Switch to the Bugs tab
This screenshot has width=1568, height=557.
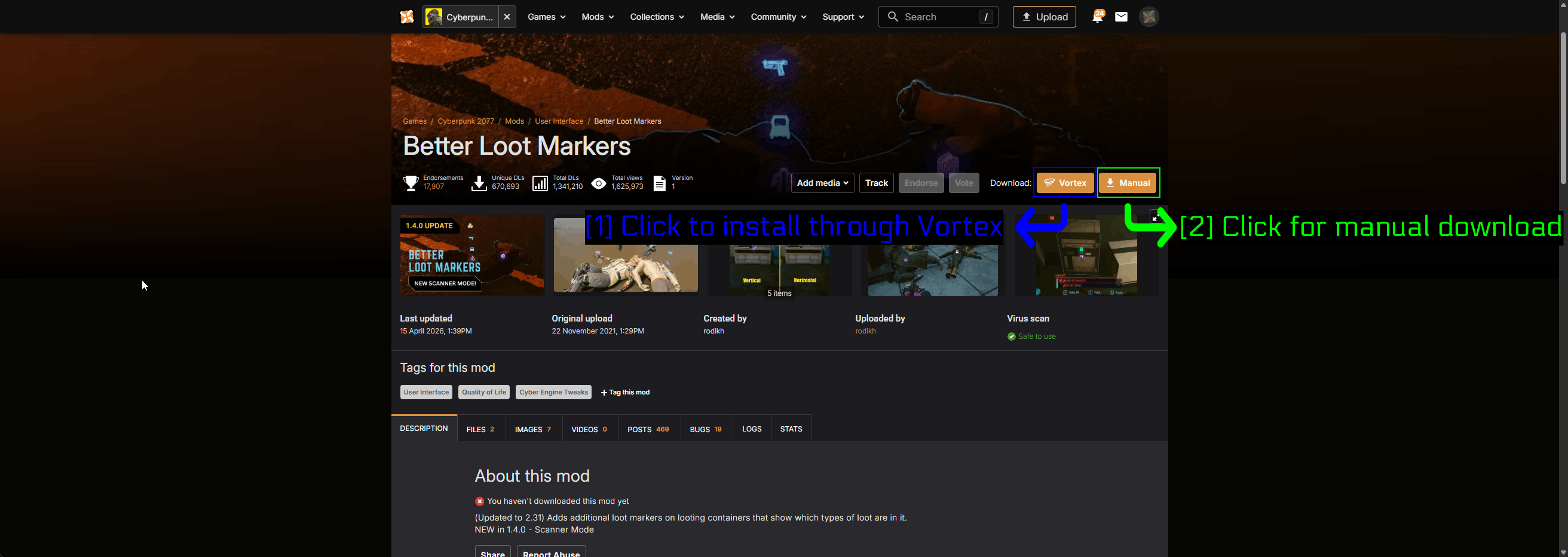706,429
